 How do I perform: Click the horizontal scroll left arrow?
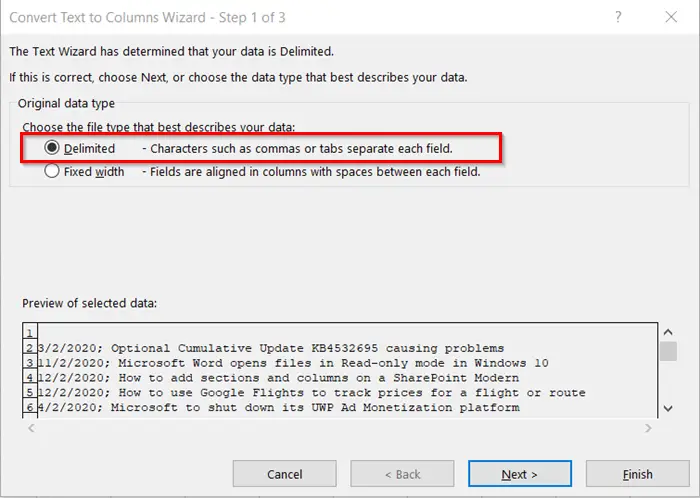point(31,428)
